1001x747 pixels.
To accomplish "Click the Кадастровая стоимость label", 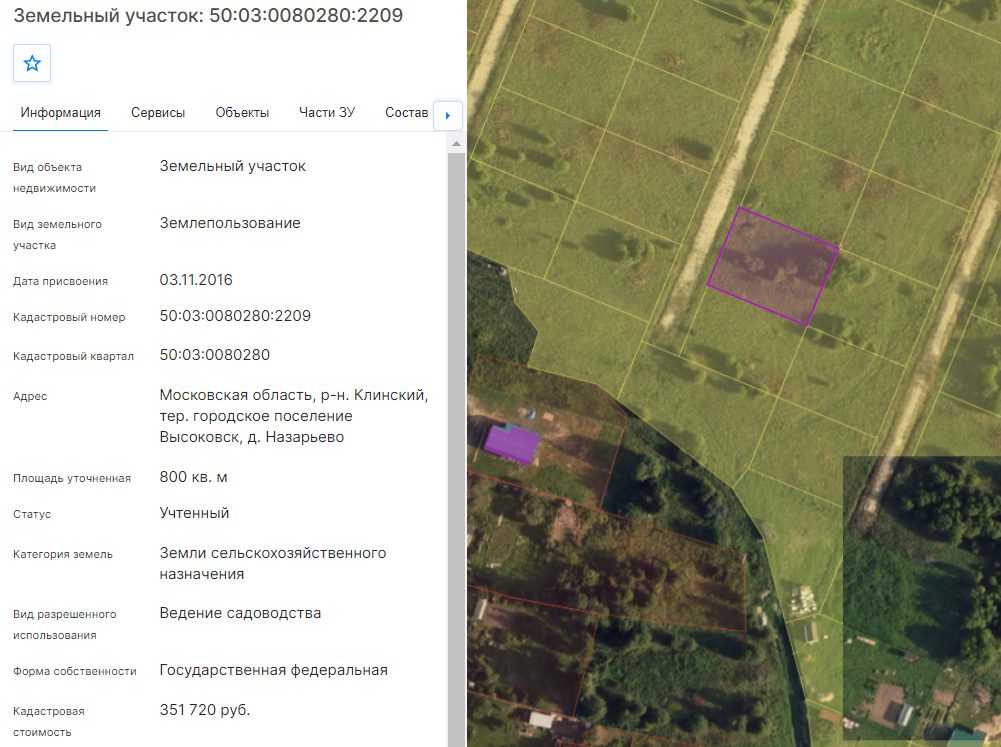I will click(x=49, y=722).
